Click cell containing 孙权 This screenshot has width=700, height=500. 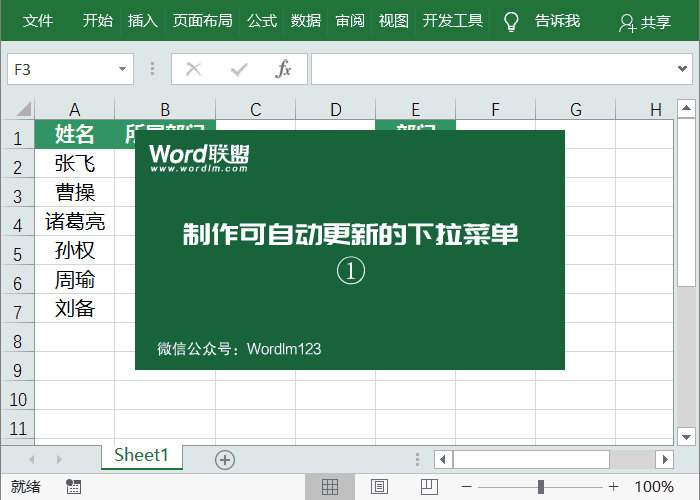point(75,250)
